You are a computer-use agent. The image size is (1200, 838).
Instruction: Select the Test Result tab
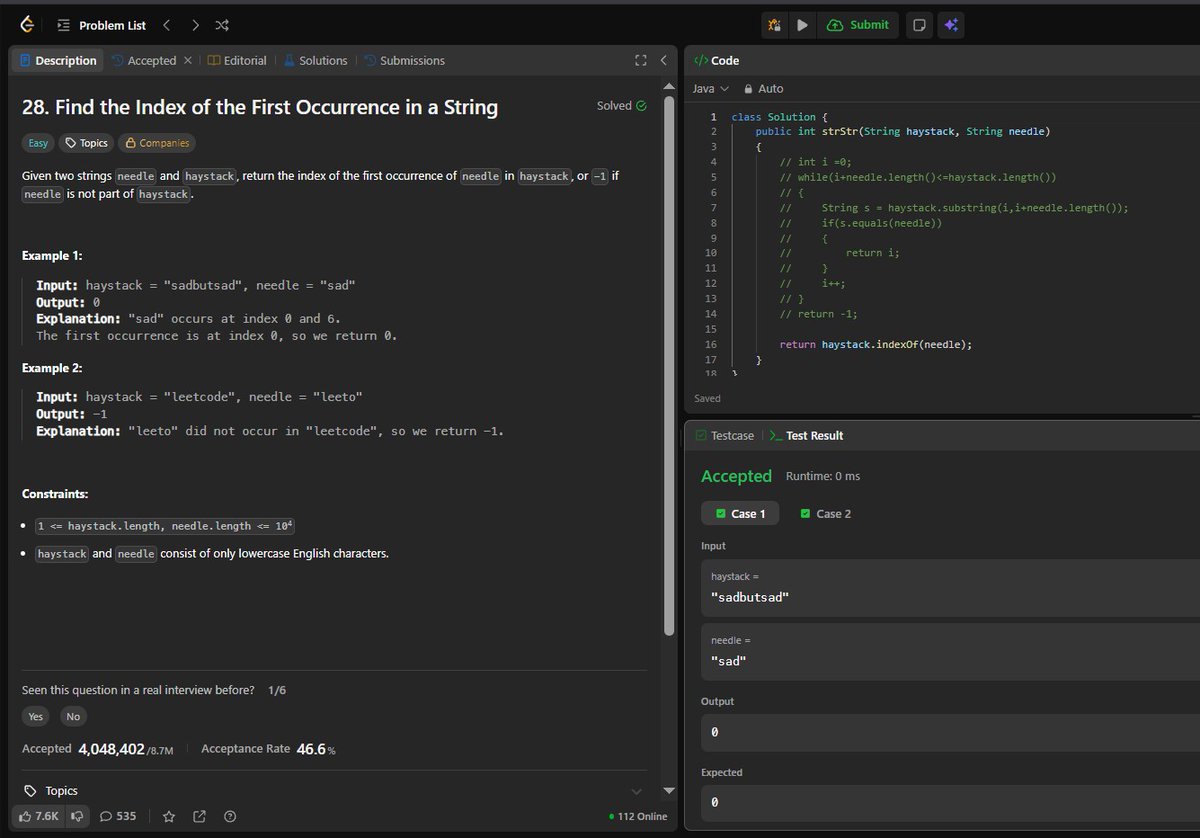[806, 436]
